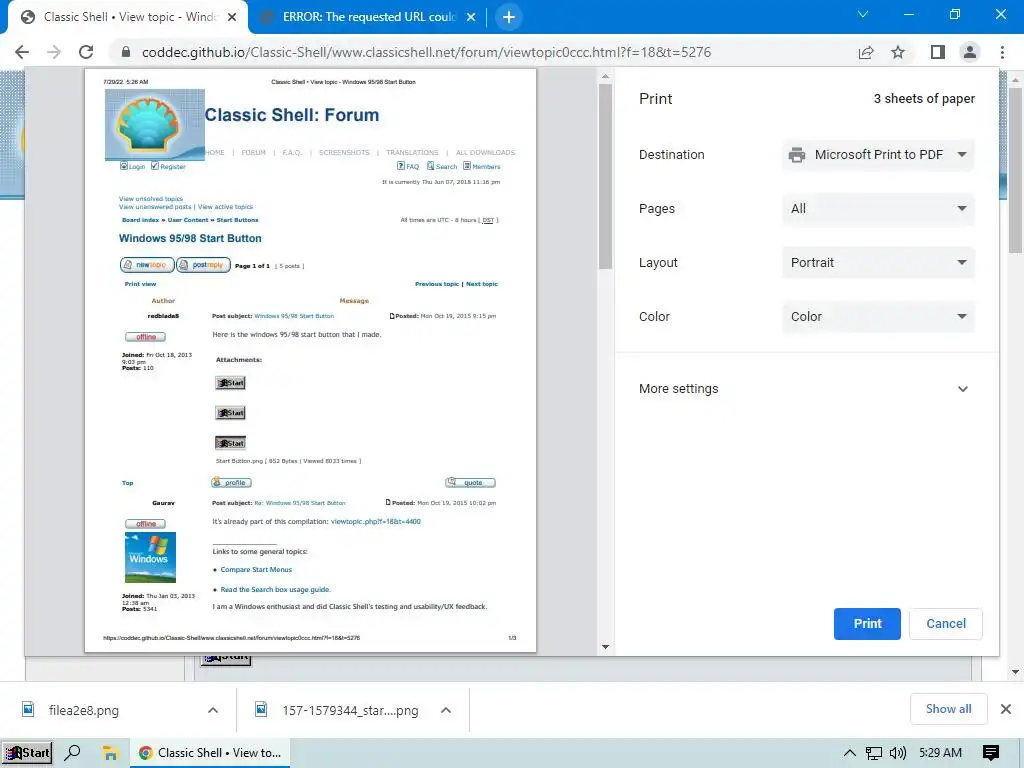
Task: Open options for 157-1579344_star png download
Action: [446, 710]
